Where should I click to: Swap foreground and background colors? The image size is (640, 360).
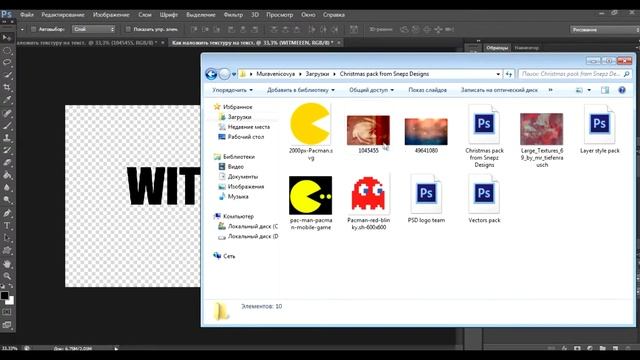tap(11, 287)
